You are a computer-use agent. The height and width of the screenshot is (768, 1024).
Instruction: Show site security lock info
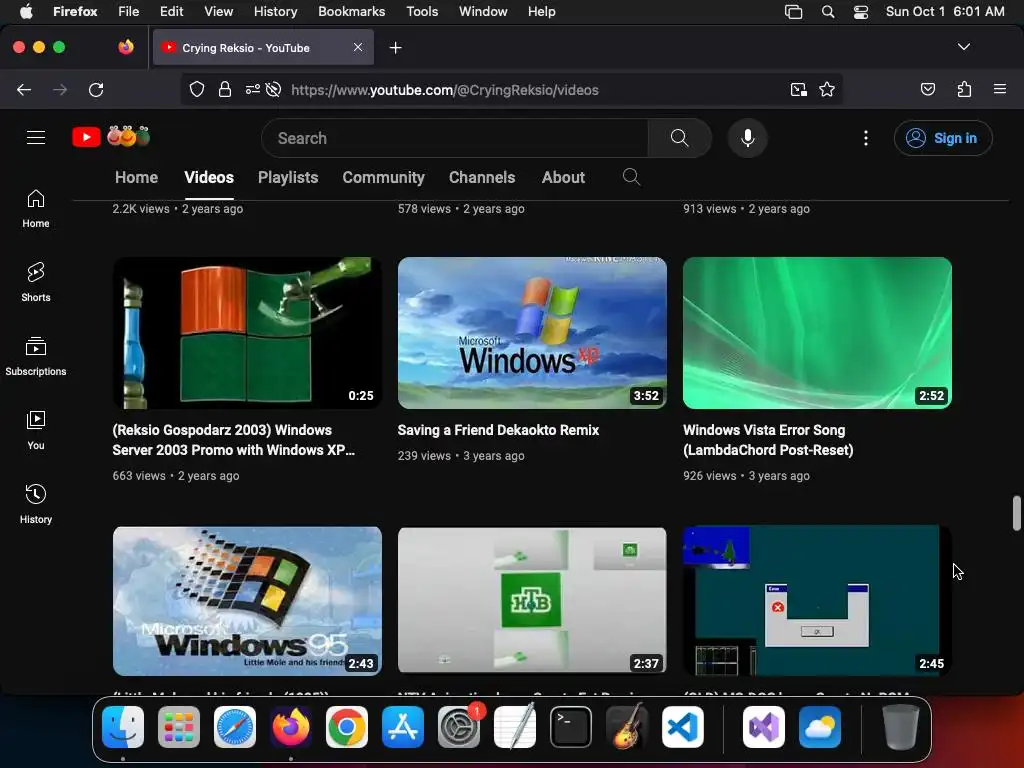[225, 89]
